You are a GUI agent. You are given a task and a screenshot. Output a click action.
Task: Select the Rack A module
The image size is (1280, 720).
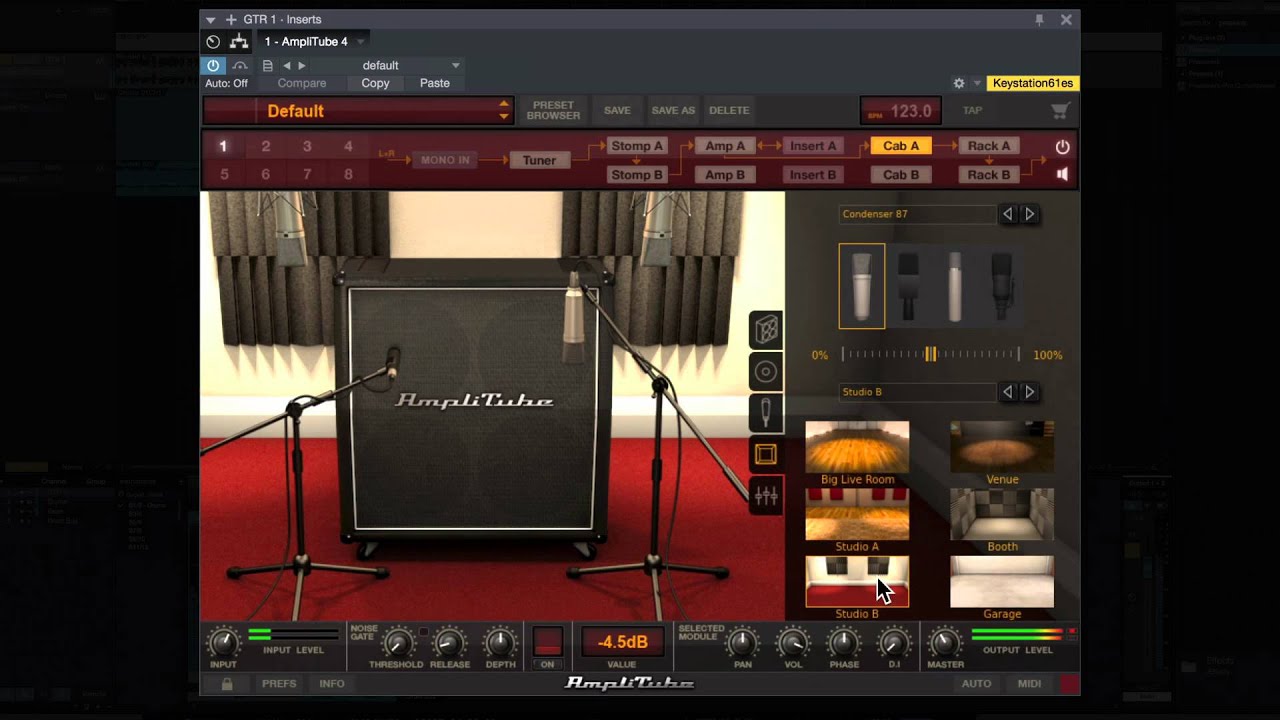click(x=989, y=146)
